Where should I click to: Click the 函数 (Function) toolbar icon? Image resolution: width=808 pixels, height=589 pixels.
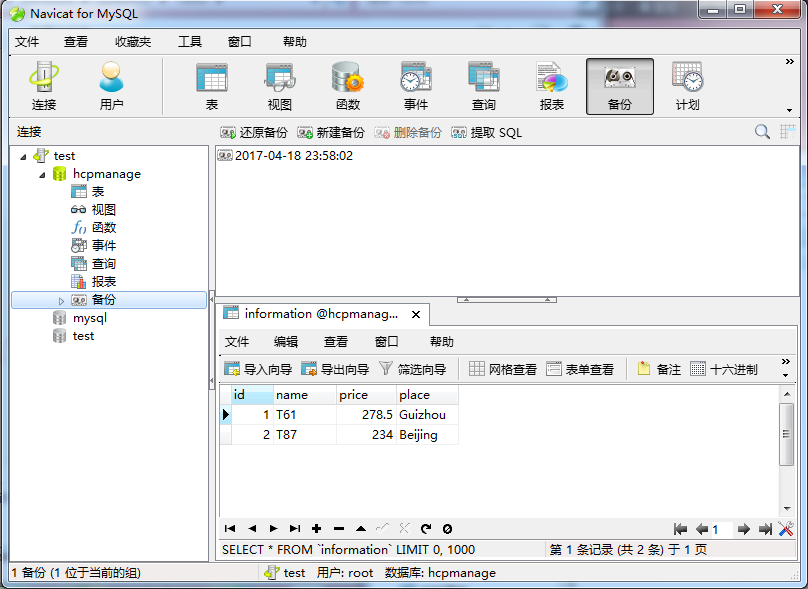pos(347,86)
